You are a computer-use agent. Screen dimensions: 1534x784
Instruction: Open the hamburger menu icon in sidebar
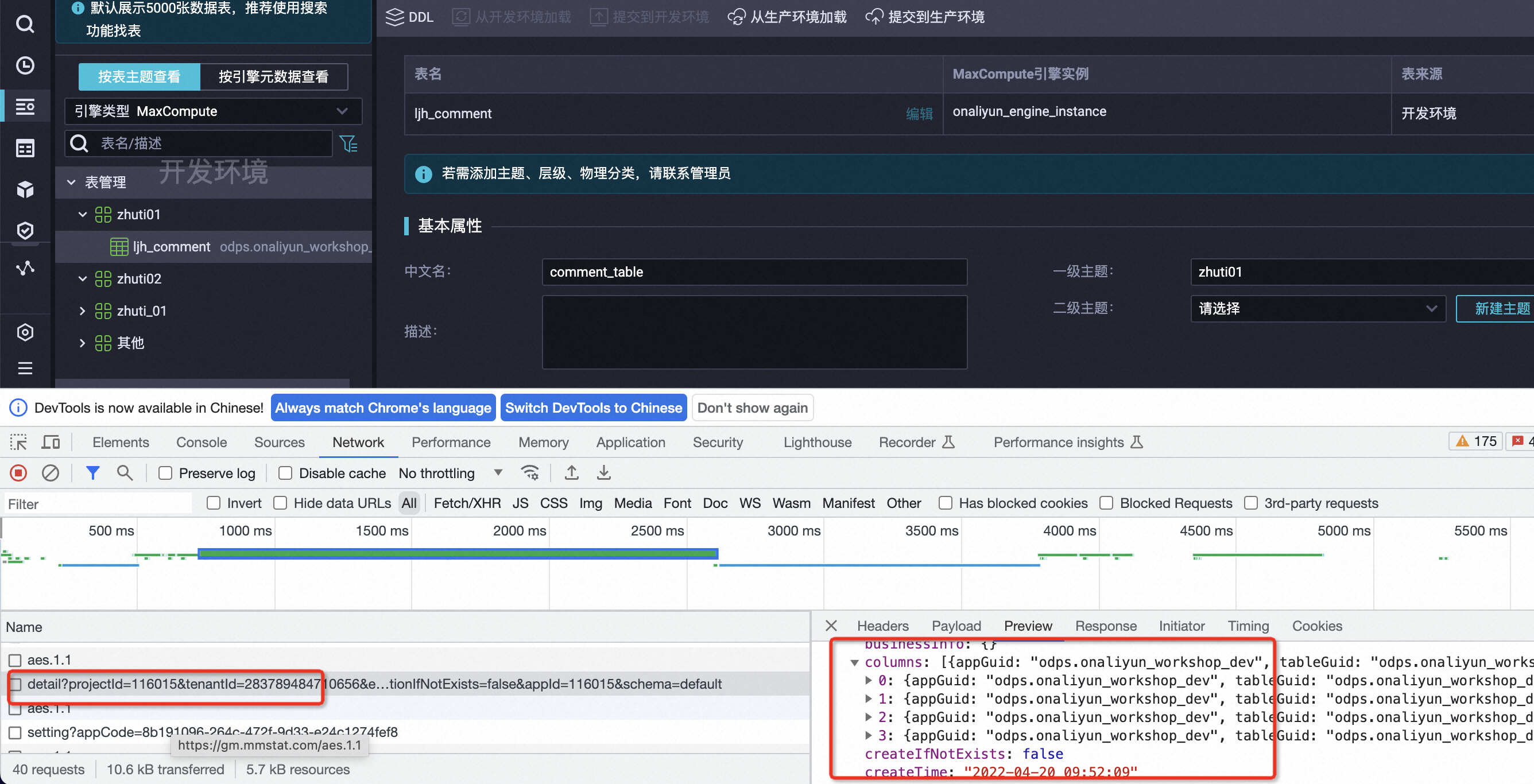point(25,368)
